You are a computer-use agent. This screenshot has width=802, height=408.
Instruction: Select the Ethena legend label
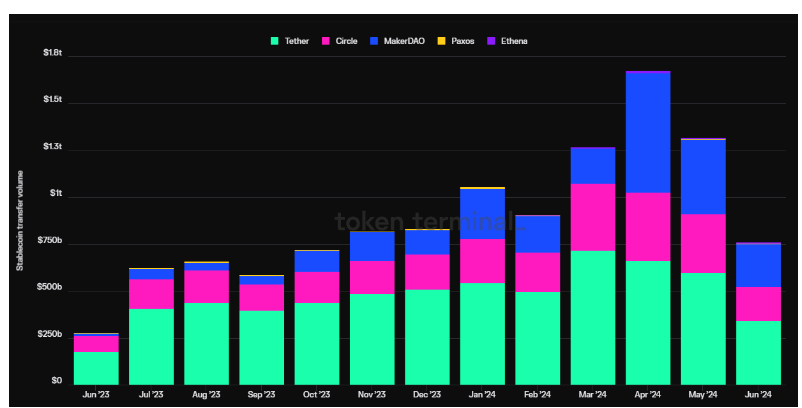point(514,41)
